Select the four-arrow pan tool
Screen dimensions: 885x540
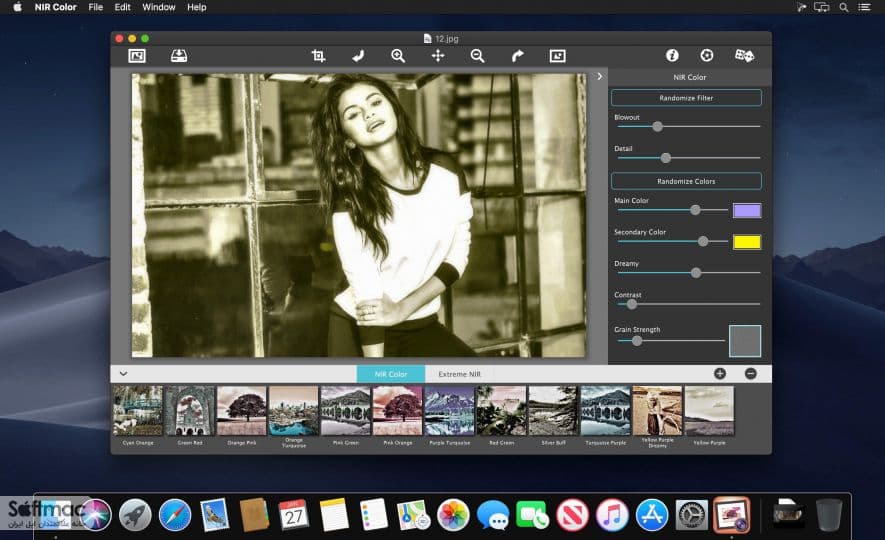coord(438,56)
